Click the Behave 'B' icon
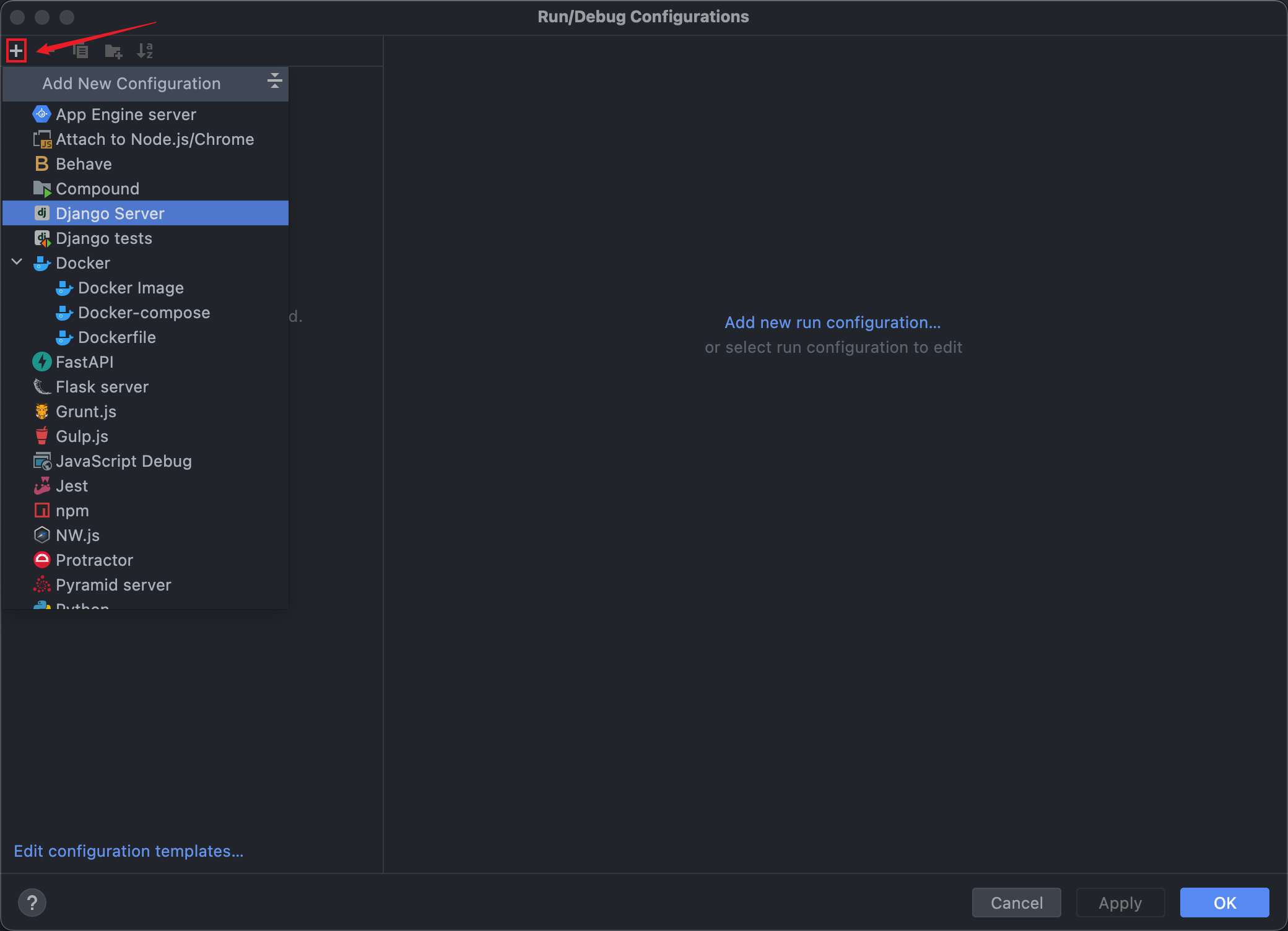The image size is (1288, 931). click(41, 163)
